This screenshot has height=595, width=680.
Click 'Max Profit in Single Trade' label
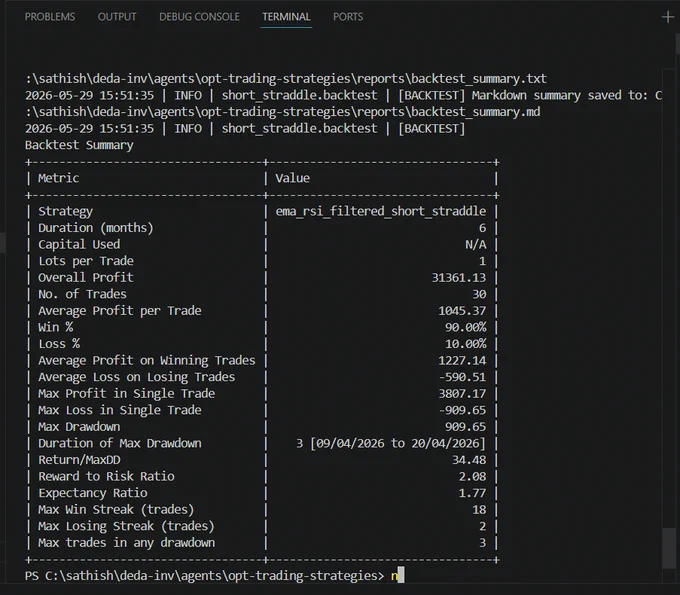[x=127, y=394]
